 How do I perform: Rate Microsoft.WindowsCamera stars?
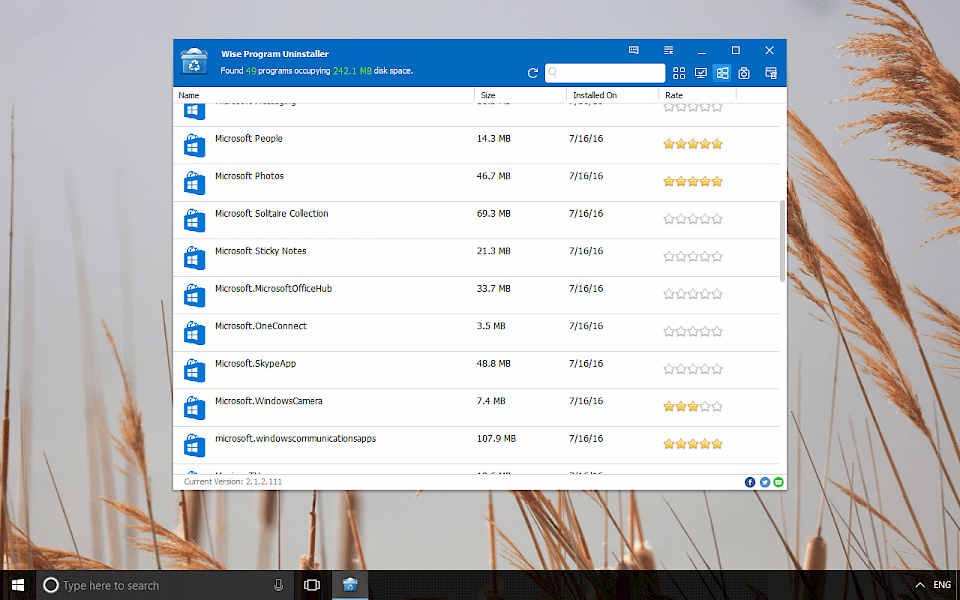click(693, 406)
